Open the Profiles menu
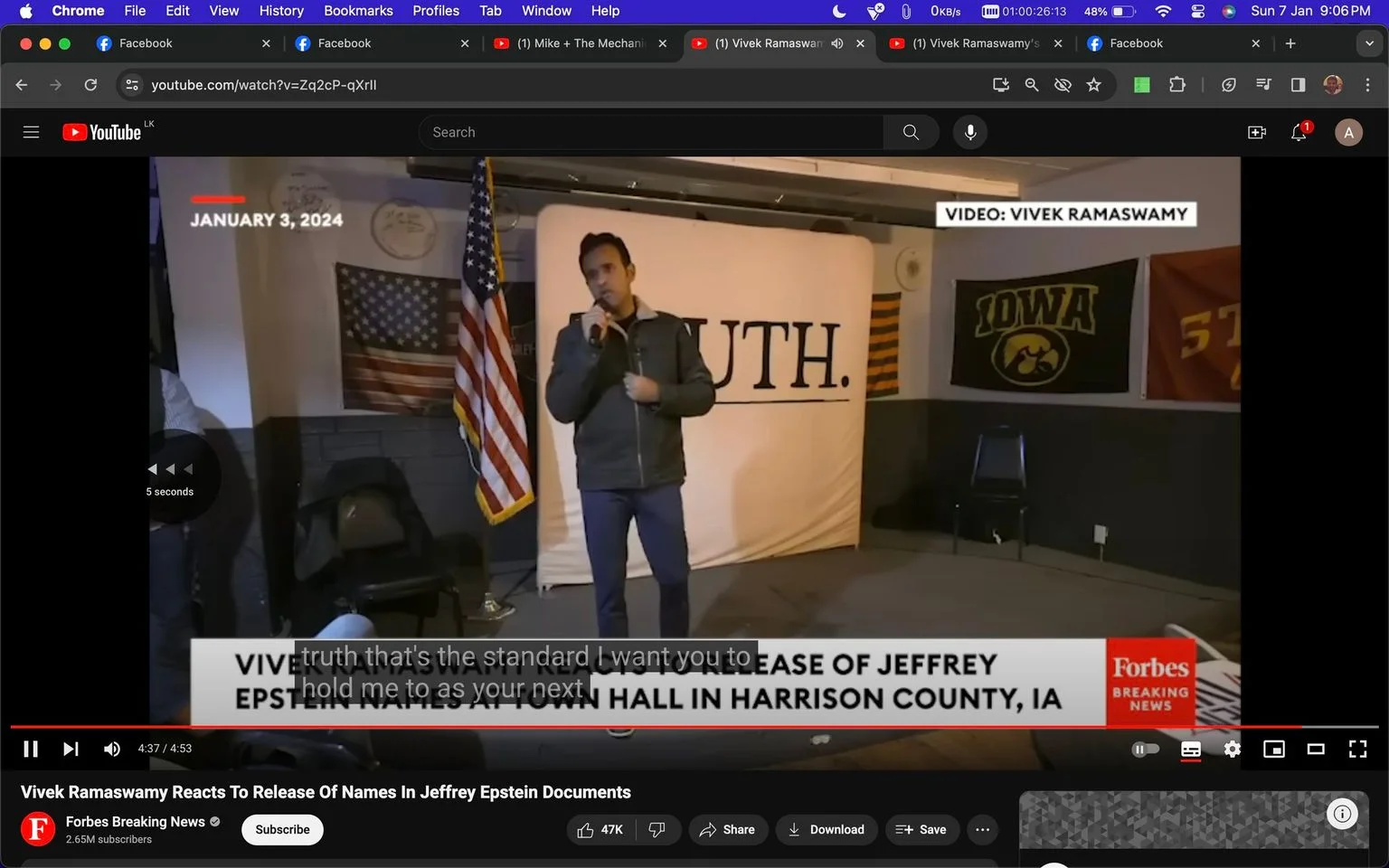This screenshot has height=868, width=1389. coord(436,11)
